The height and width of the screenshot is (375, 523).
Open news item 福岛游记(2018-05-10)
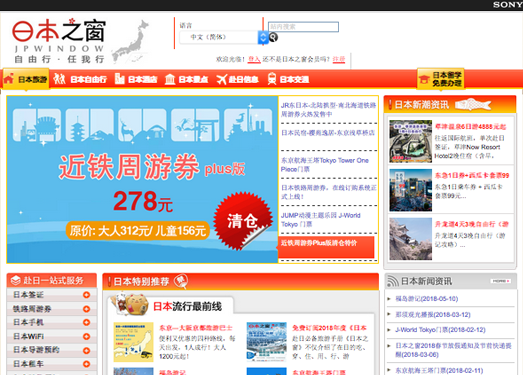tap(427, 299)
